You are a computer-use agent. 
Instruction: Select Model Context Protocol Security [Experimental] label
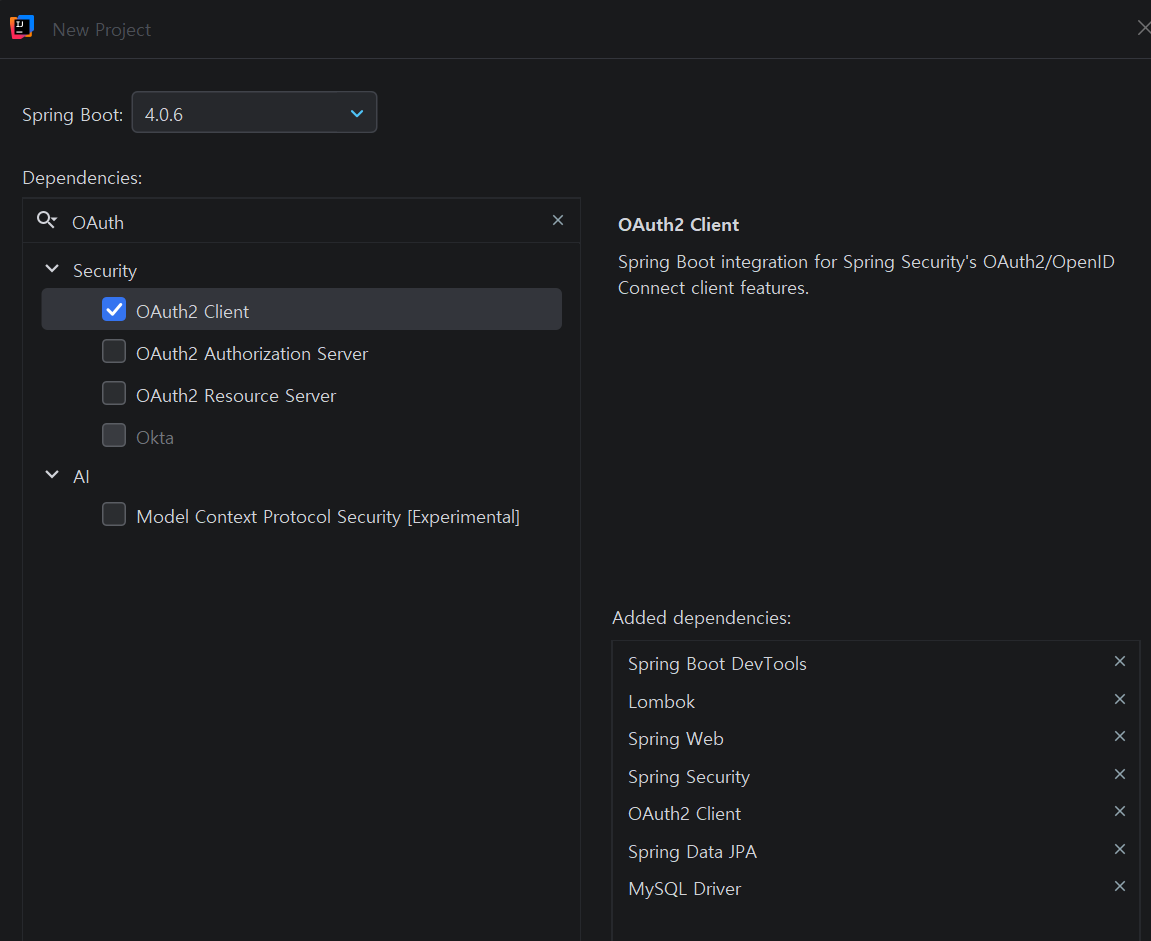[x=327, y=517]
